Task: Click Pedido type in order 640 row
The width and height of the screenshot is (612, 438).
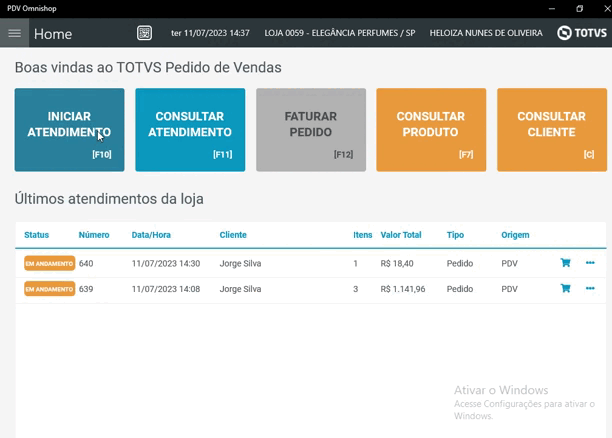Action: (x=460, y=264)
